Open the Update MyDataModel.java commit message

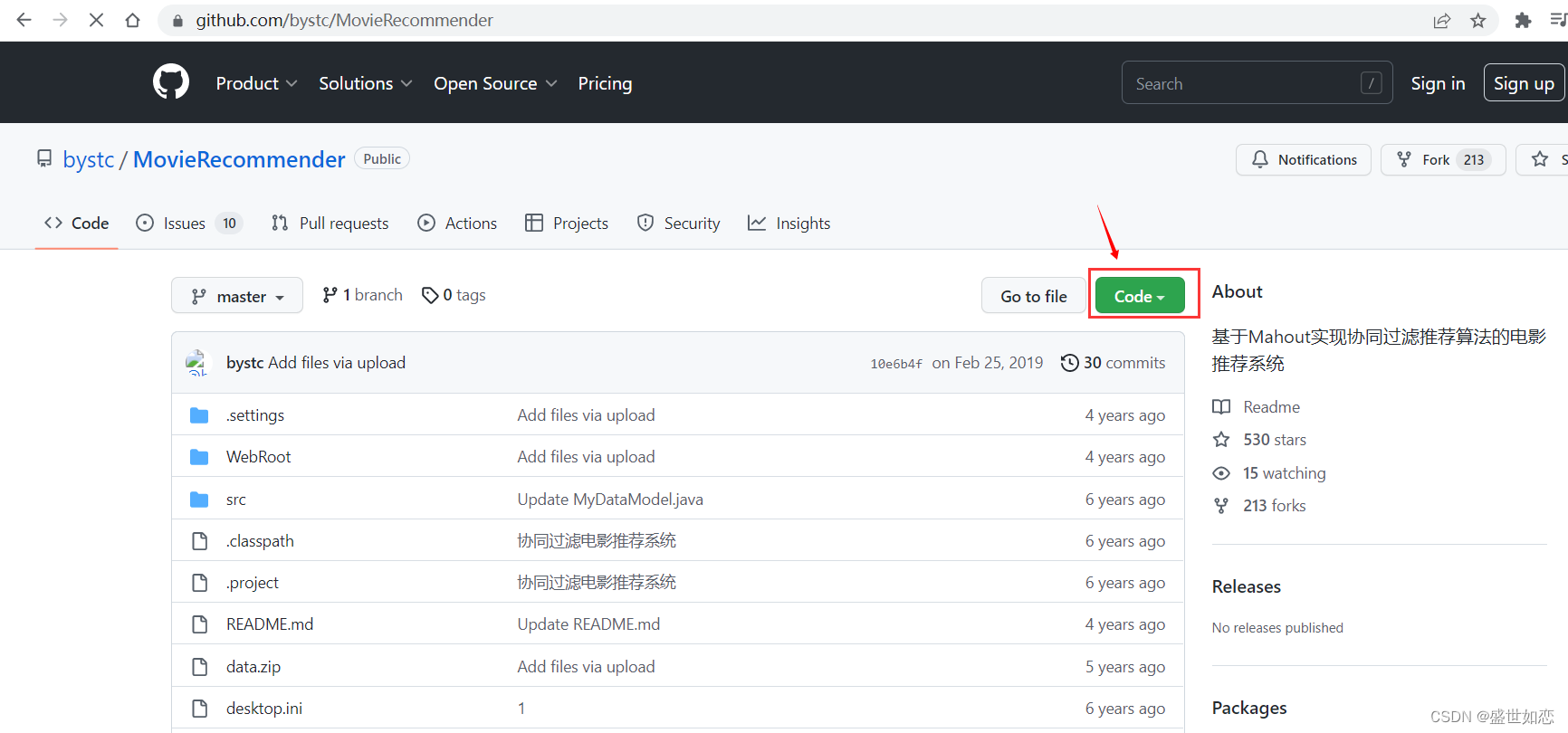pyautogui.click(x=610, y=500)
